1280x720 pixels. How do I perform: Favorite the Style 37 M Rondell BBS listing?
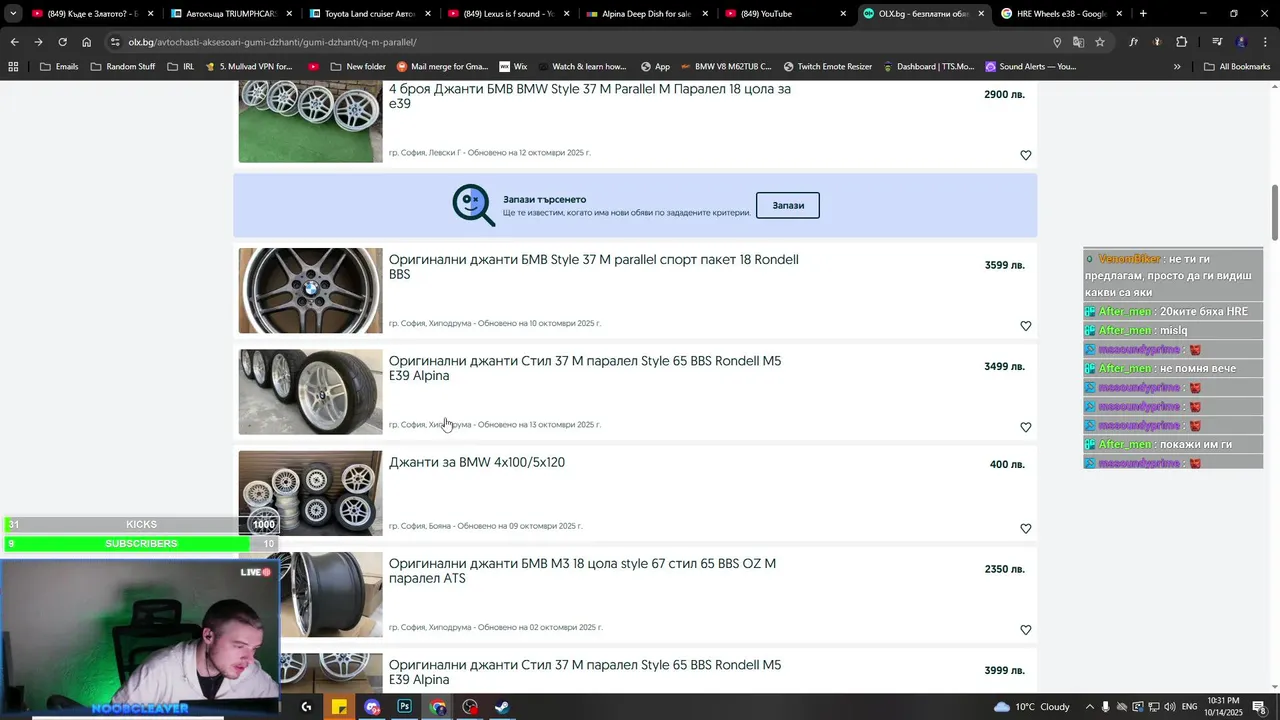click(1025, 326)
